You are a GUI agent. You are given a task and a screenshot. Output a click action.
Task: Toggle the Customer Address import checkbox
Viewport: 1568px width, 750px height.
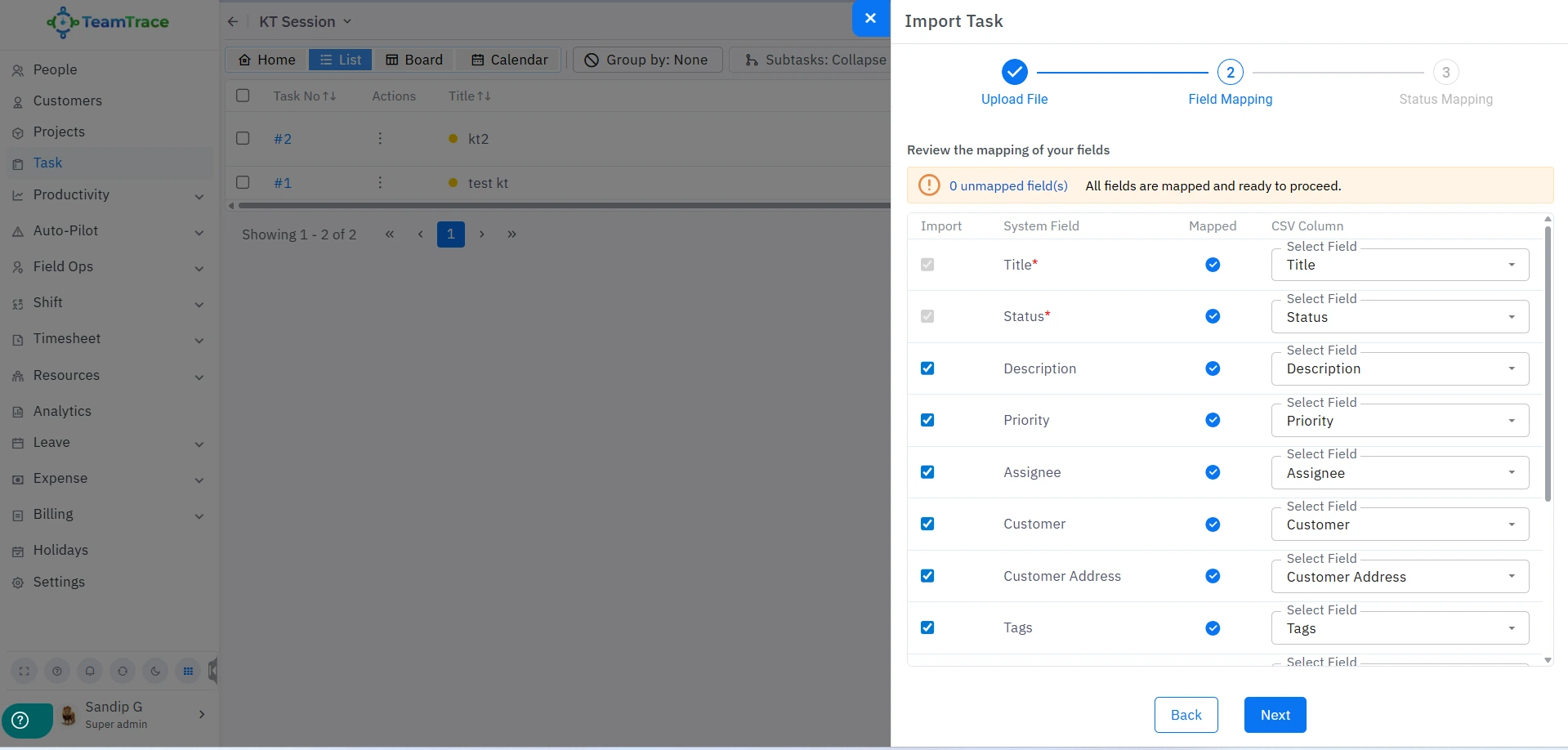[x=927, y=576]
